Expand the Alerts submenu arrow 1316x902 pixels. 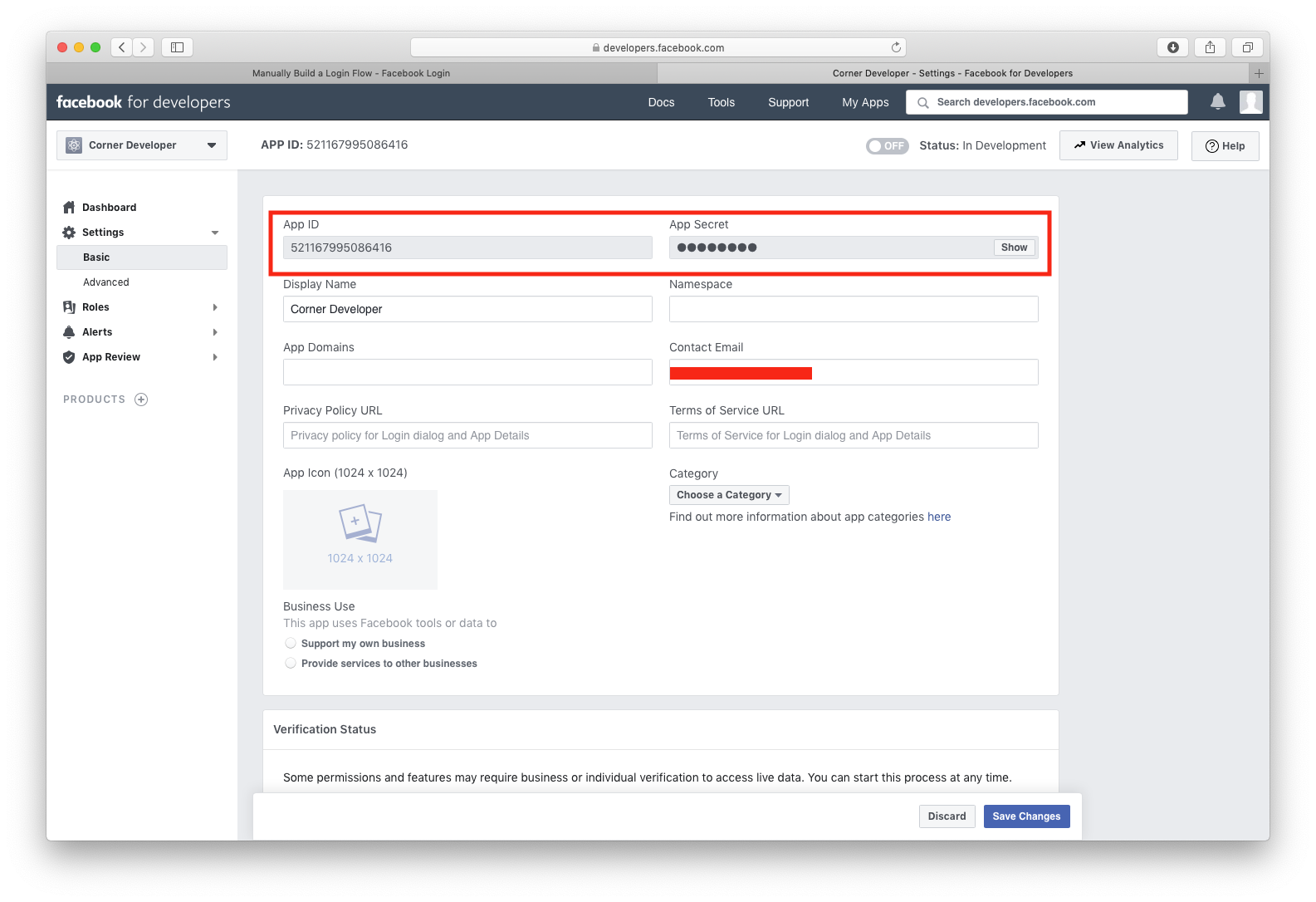click(x=215, y=332)
